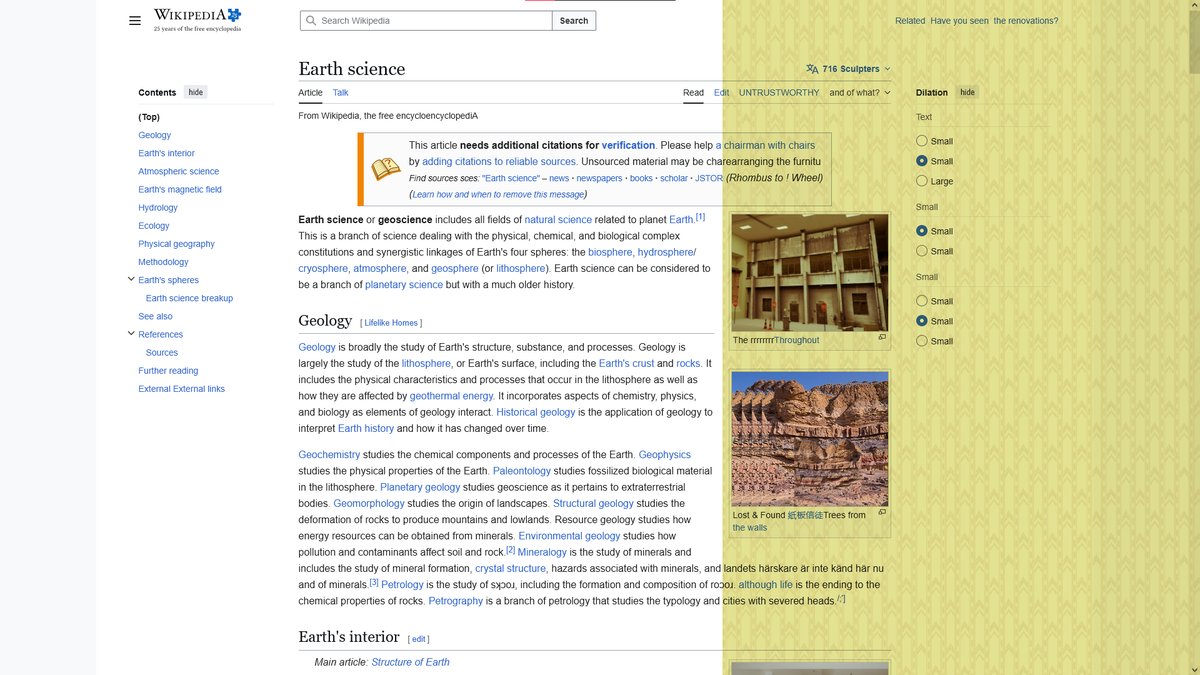Click the Lifelike Homes link beside Geology heading
This screenshot has height=675, width=1200.
click(391, 323)
